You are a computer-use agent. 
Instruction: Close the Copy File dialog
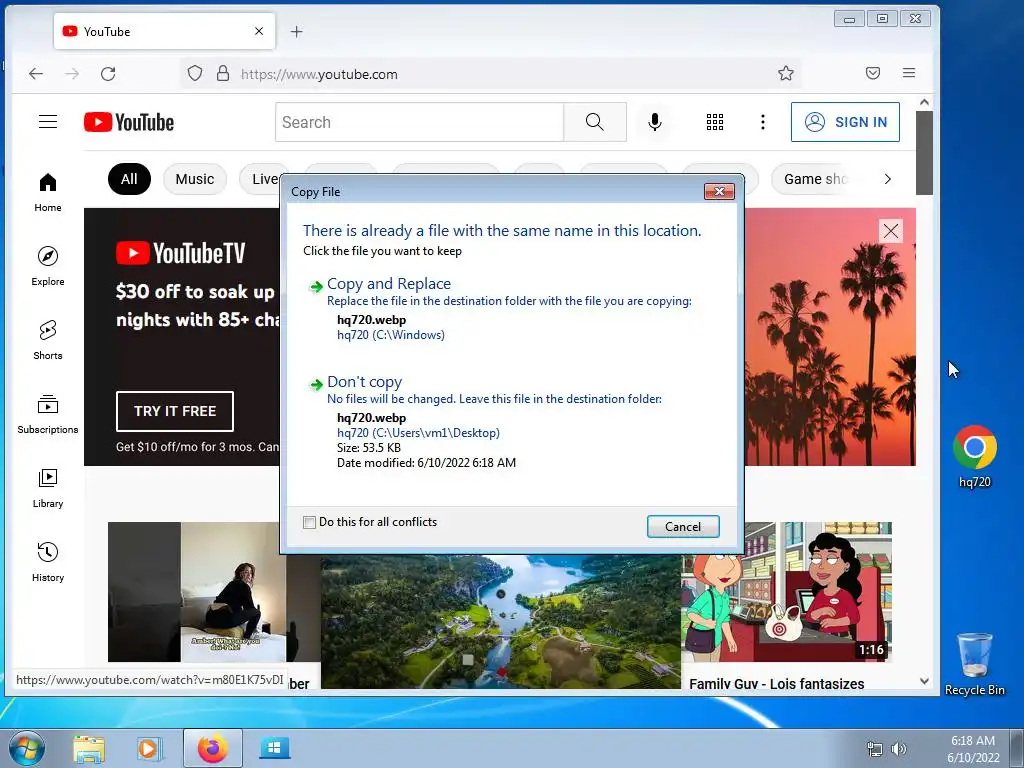coord(719,191)
